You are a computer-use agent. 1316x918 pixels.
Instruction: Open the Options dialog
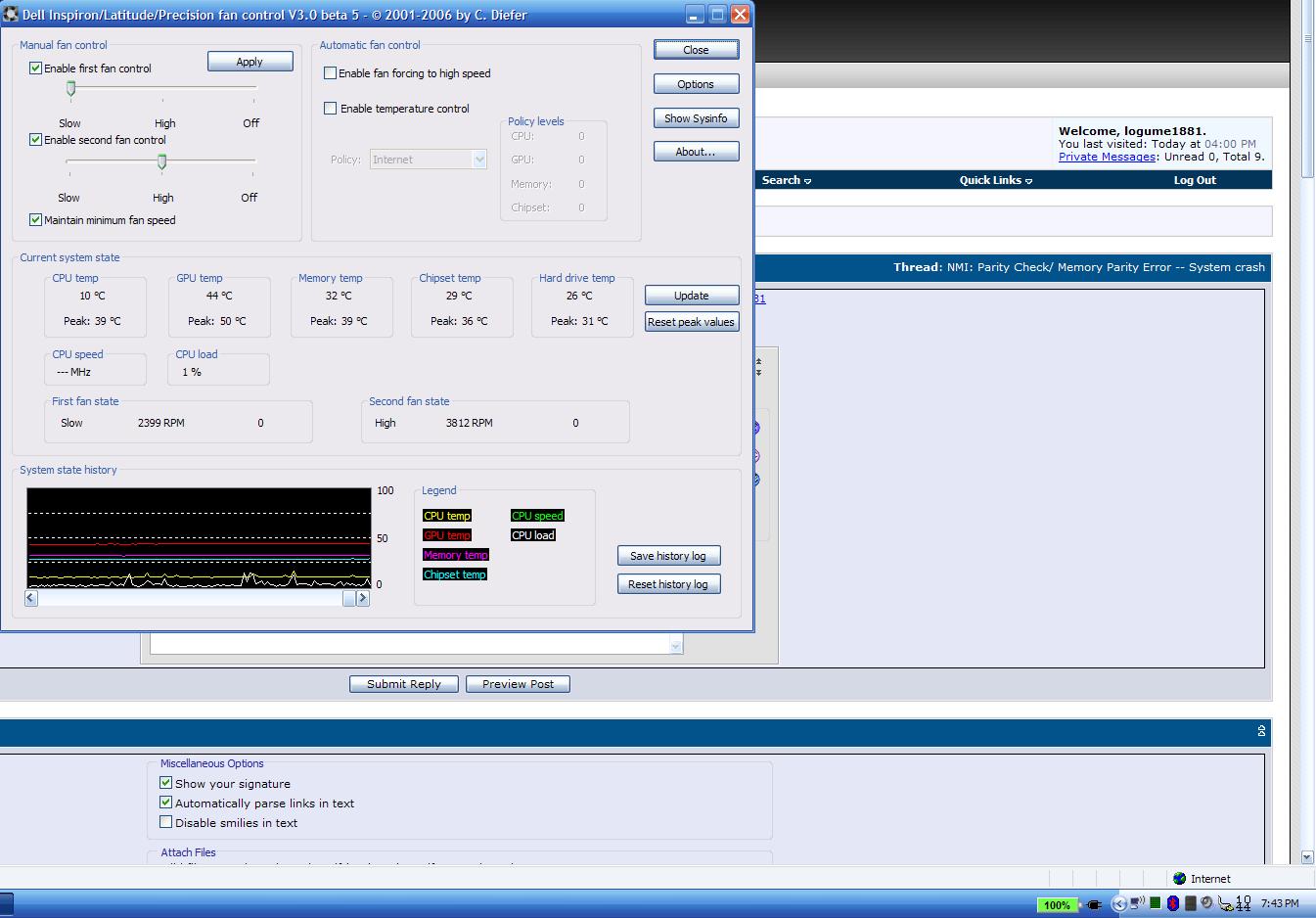(x=696, y=84)
